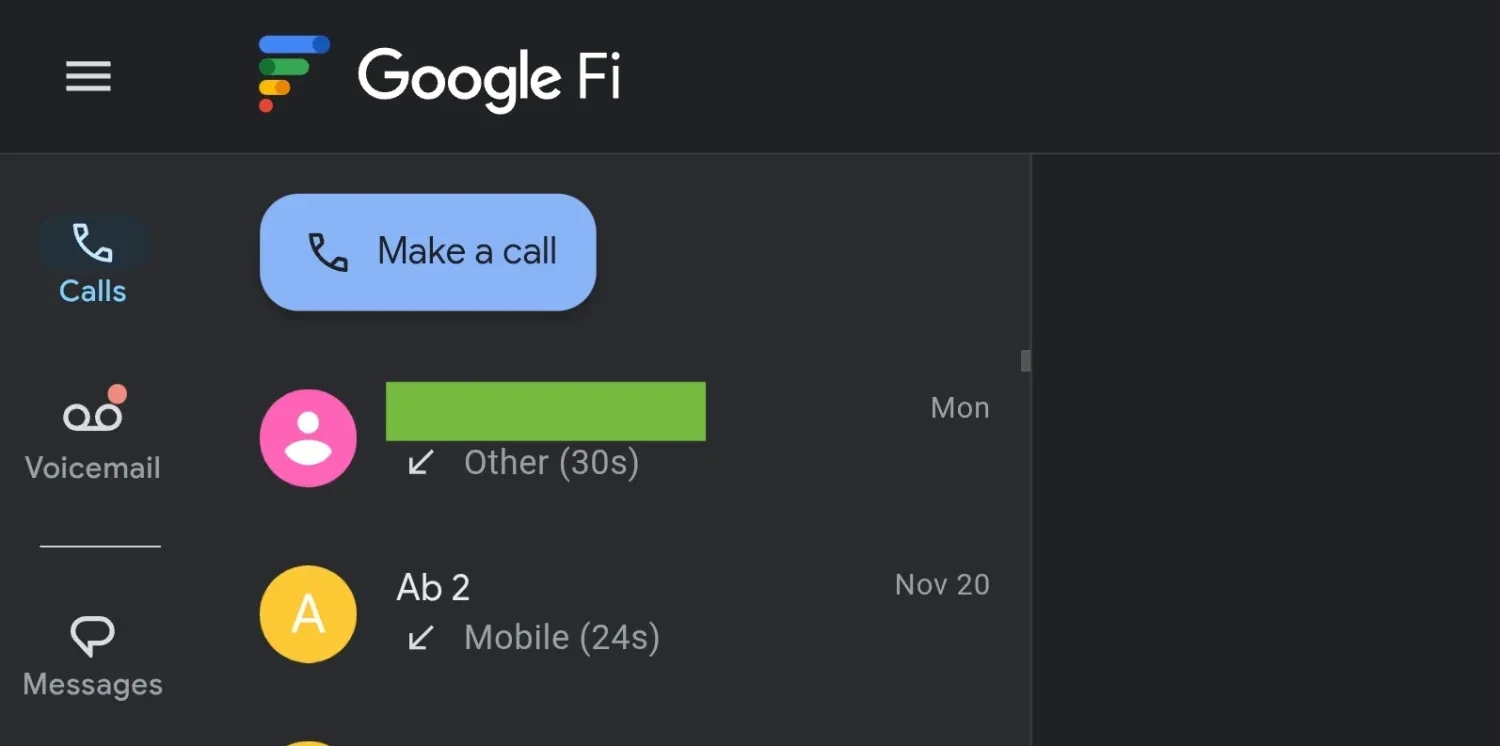Click the incoming call arrow beside Other (30s)
1500x746 pixels.
pos(421,463)
